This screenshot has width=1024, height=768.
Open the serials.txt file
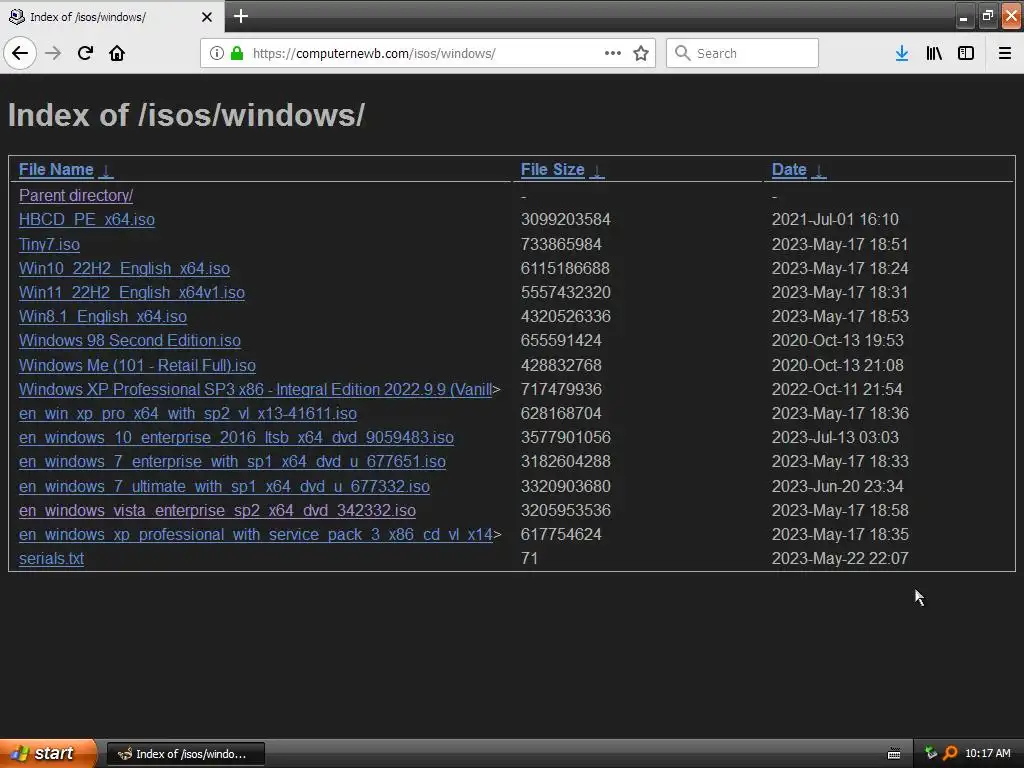[x=52, y=558]
